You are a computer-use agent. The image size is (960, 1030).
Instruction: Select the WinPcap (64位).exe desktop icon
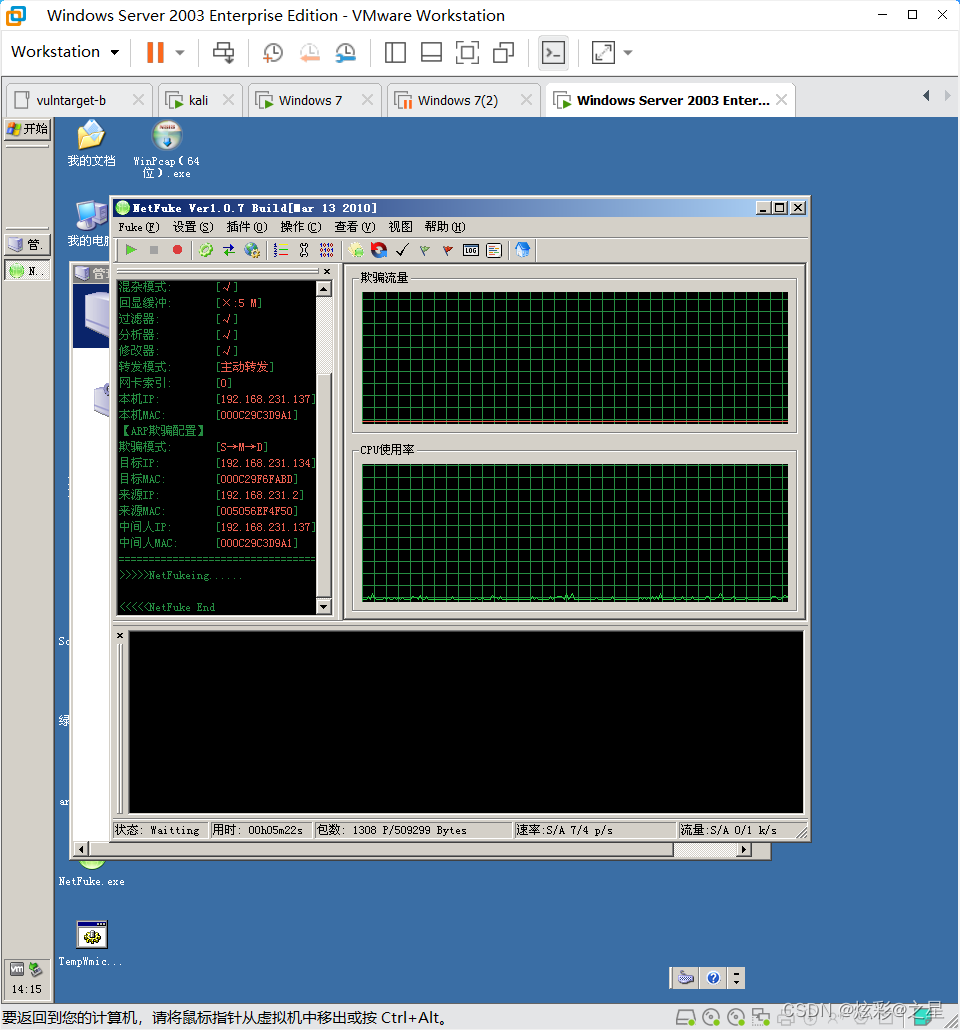pyautogui.click(x=166, y=150)
